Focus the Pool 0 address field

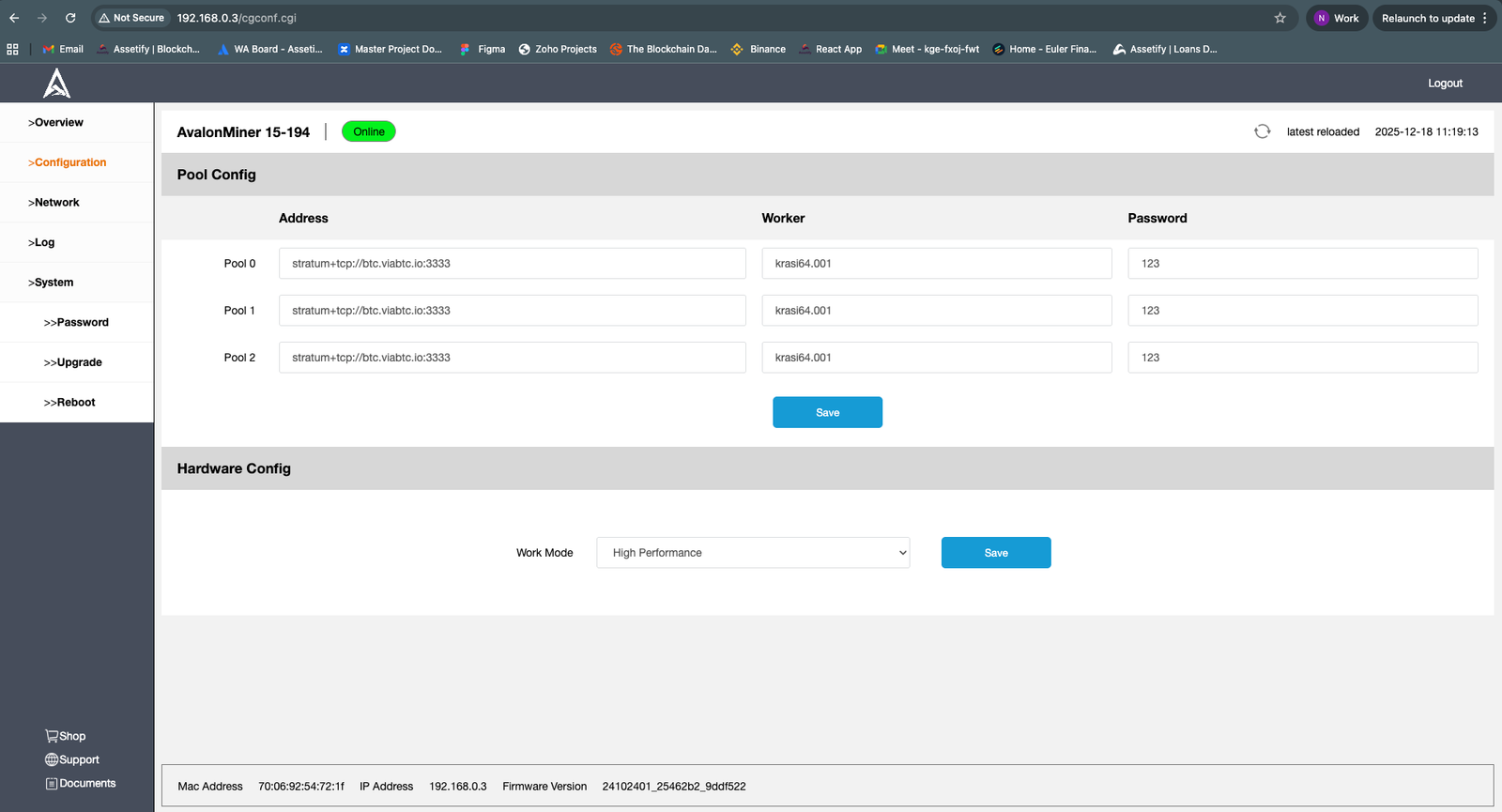[x=513, y=264]
